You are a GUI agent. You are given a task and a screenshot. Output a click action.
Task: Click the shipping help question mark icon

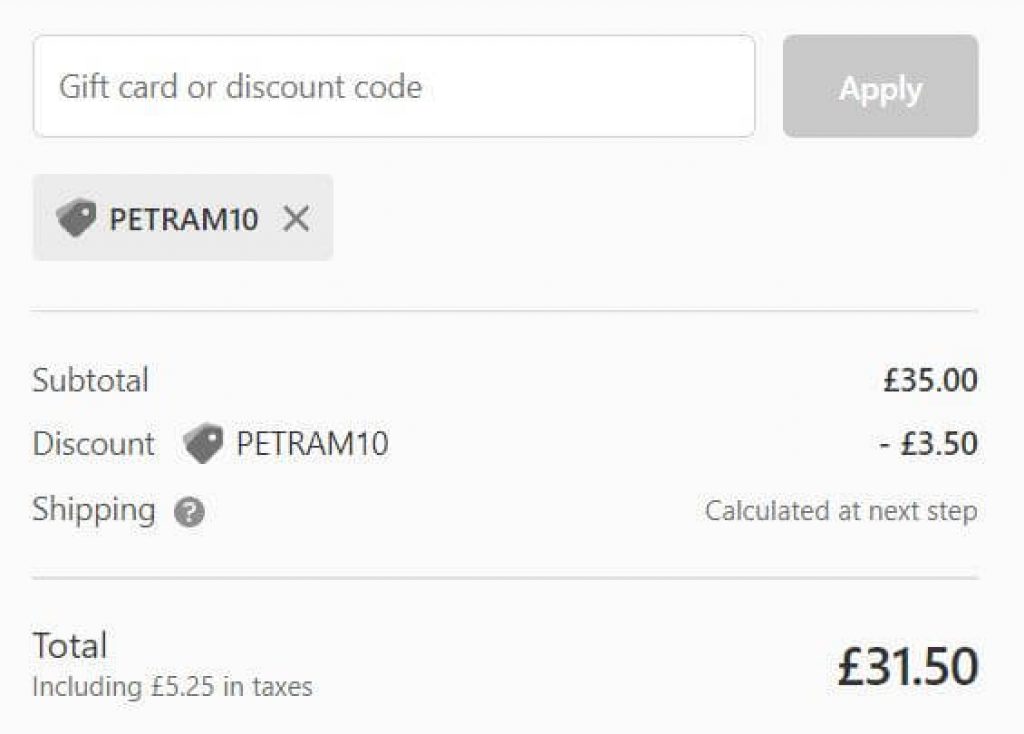coord(189,513)
